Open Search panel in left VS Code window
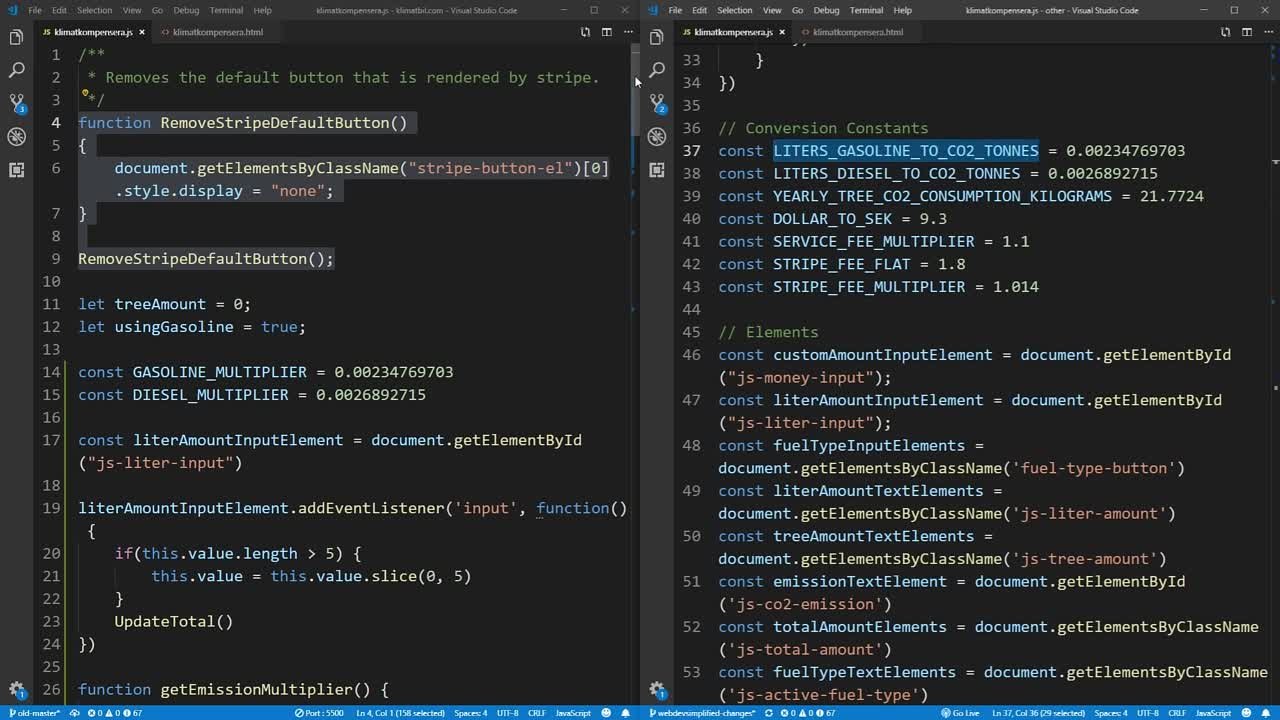Screen dimensions: 1280x720 (16, 70)
